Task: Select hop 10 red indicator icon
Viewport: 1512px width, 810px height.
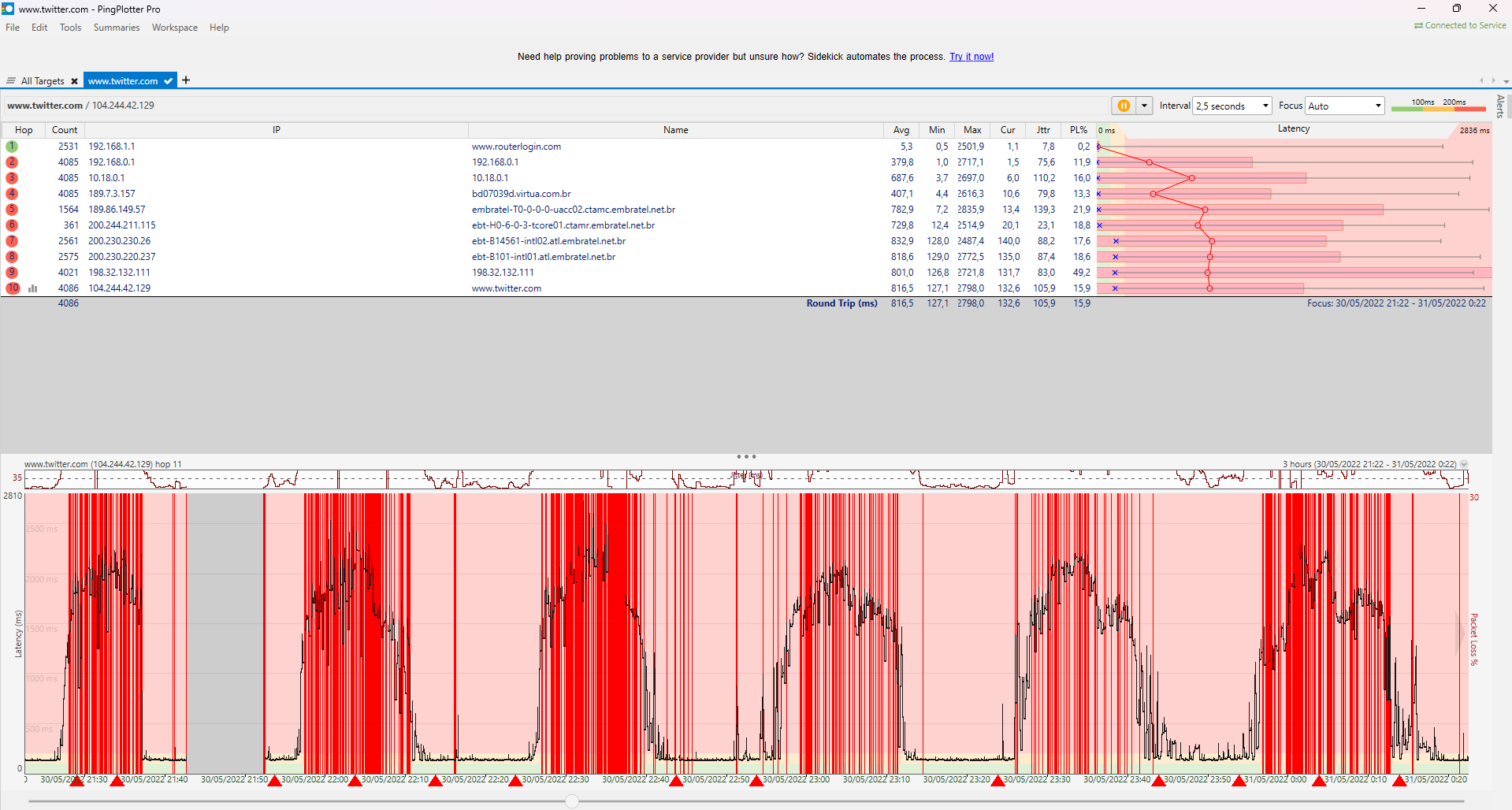Action: click(x=13, y=288)
